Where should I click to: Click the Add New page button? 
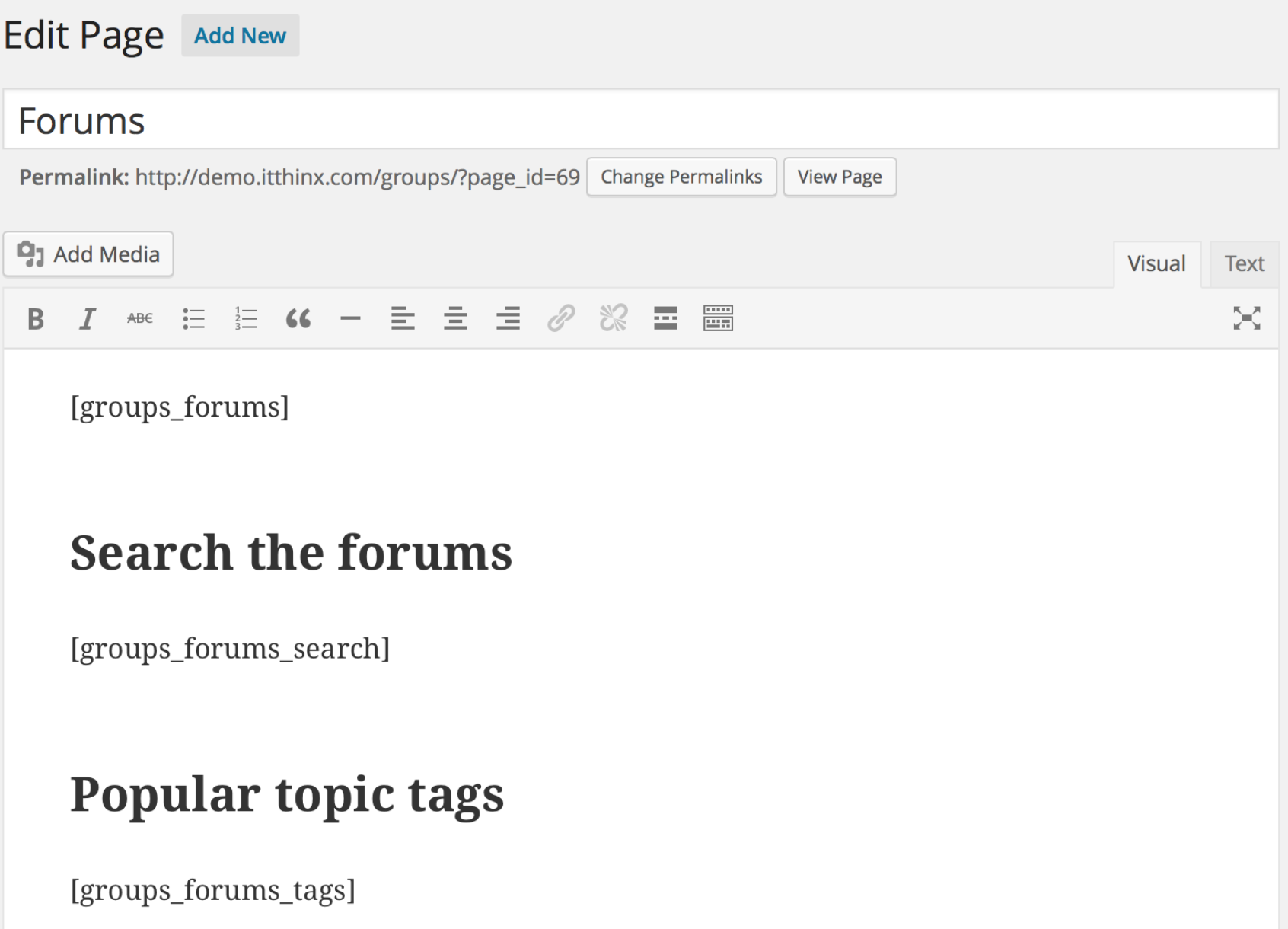(240, 36)
